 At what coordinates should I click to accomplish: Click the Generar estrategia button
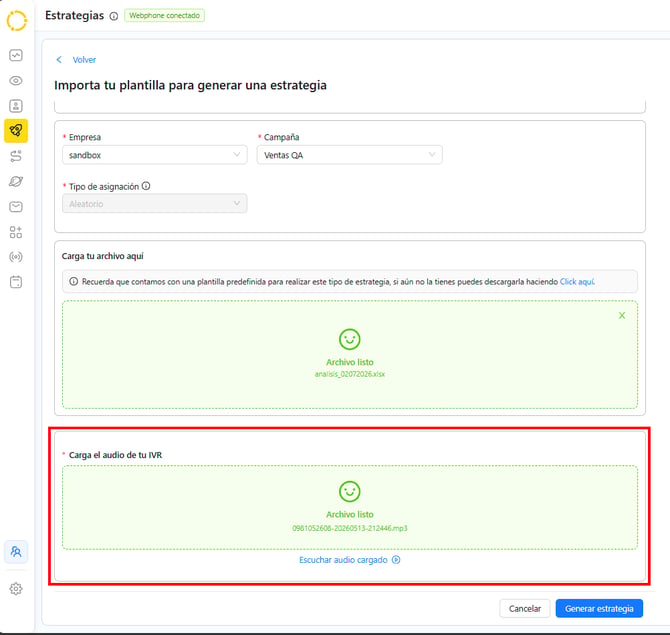pos(599,609)
